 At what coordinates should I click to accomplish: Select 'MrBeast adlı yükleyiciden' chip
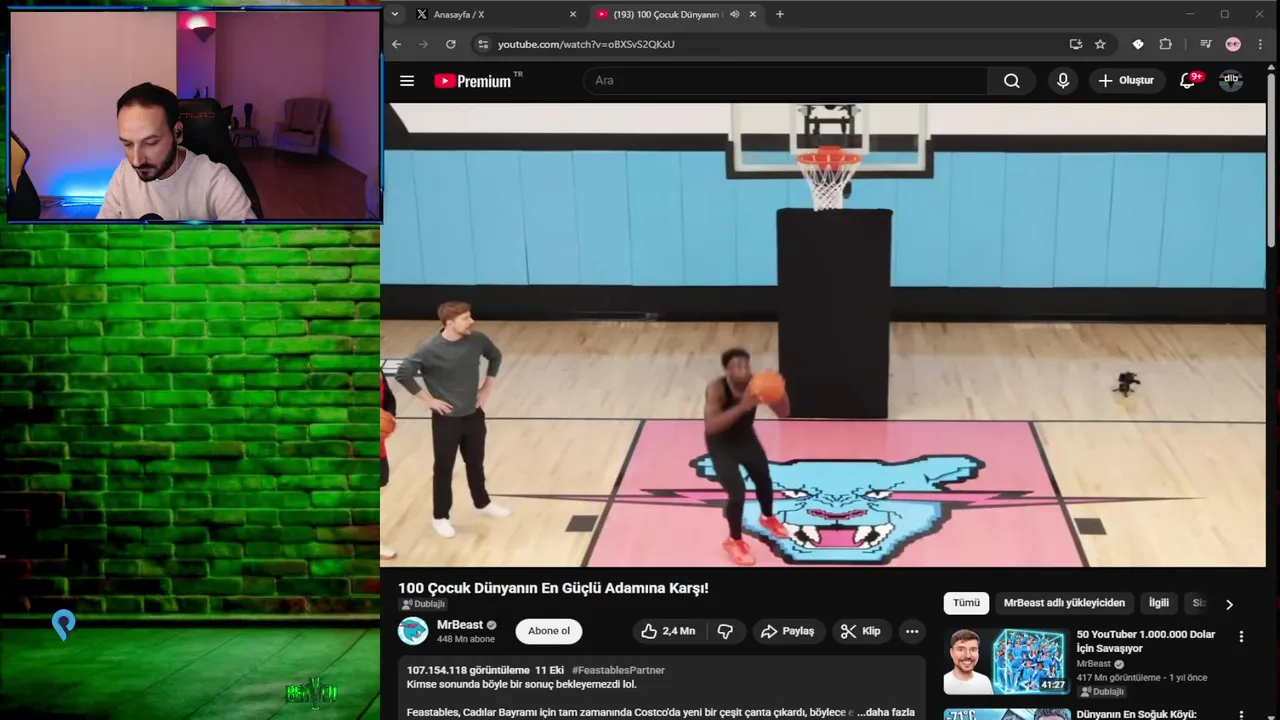(x=1064, y=603)
